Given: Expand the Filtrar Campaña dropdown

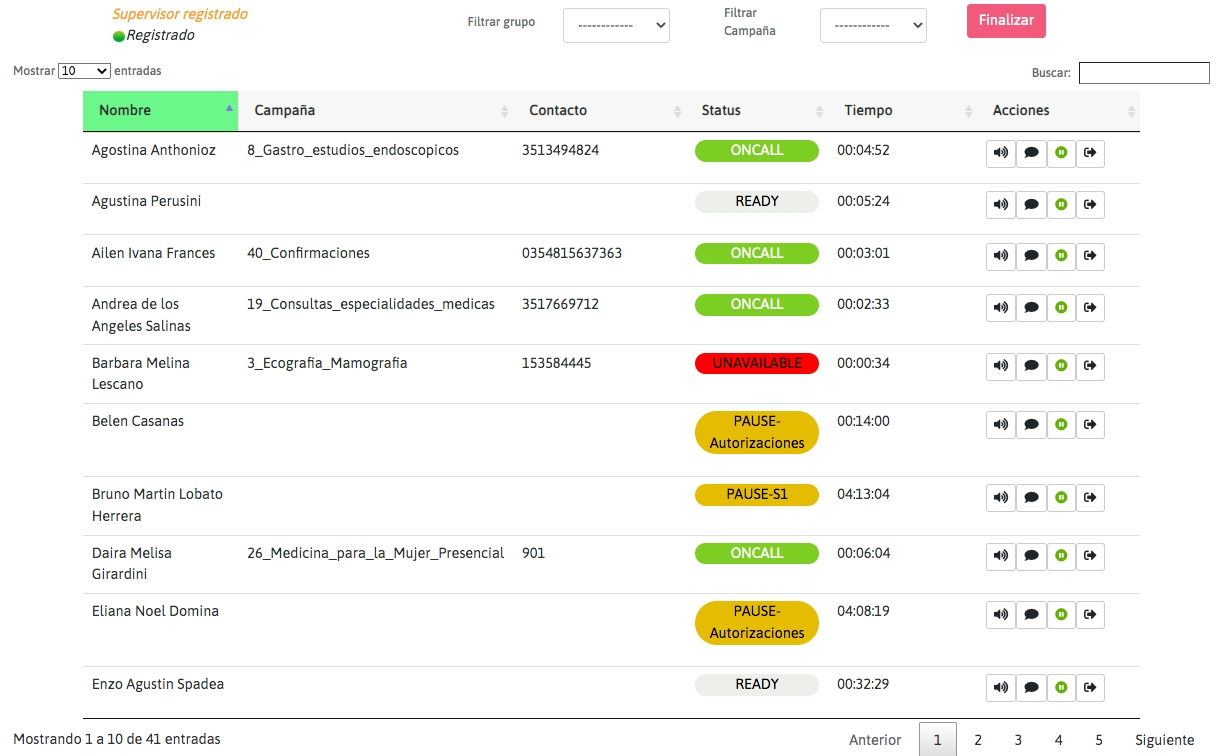Looking at the screenshot, I should 872,25.
